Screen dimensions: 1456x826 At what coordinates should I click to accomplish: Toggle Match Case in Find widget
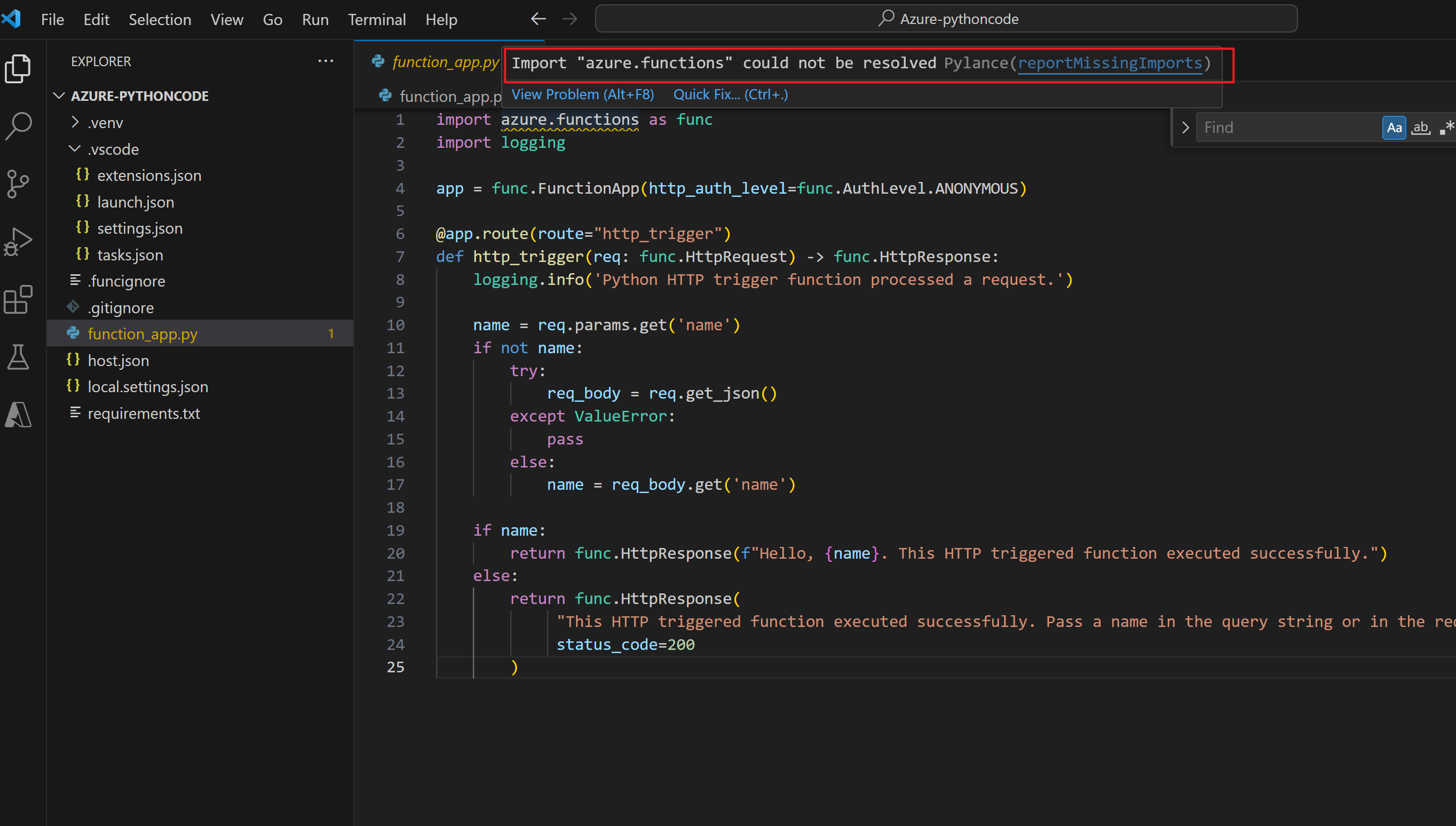tap(1394, 128)
